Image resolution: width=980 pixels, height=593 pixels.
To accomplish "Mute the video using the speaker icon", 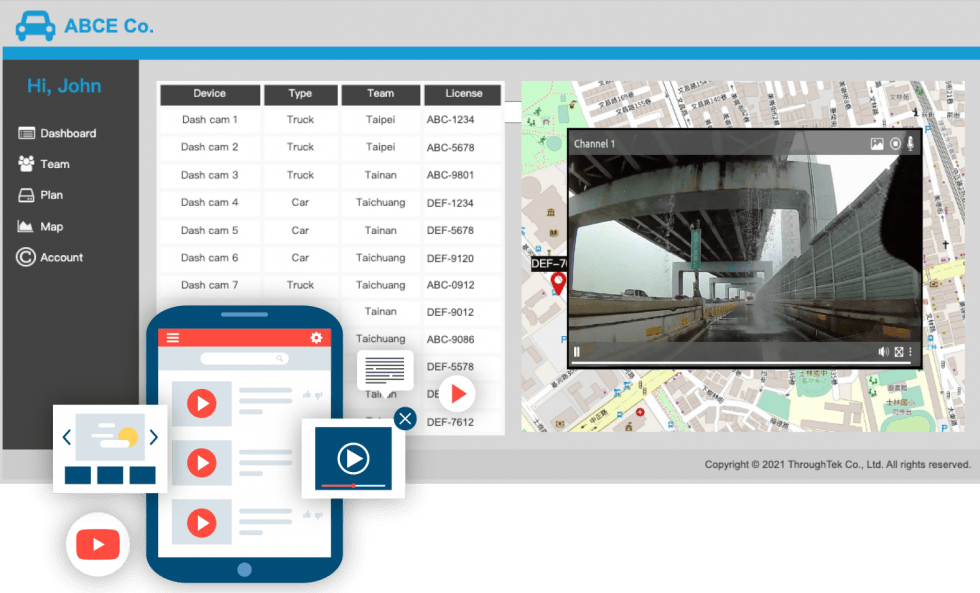I will coord(883,352).
